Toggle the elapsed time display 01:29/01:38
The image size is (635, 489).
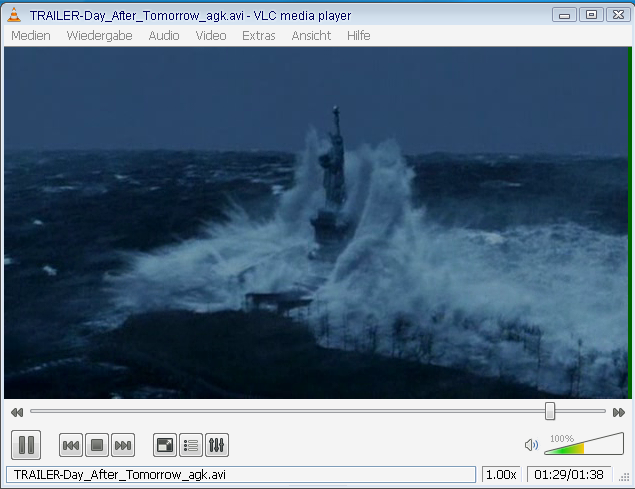(569, 474)
